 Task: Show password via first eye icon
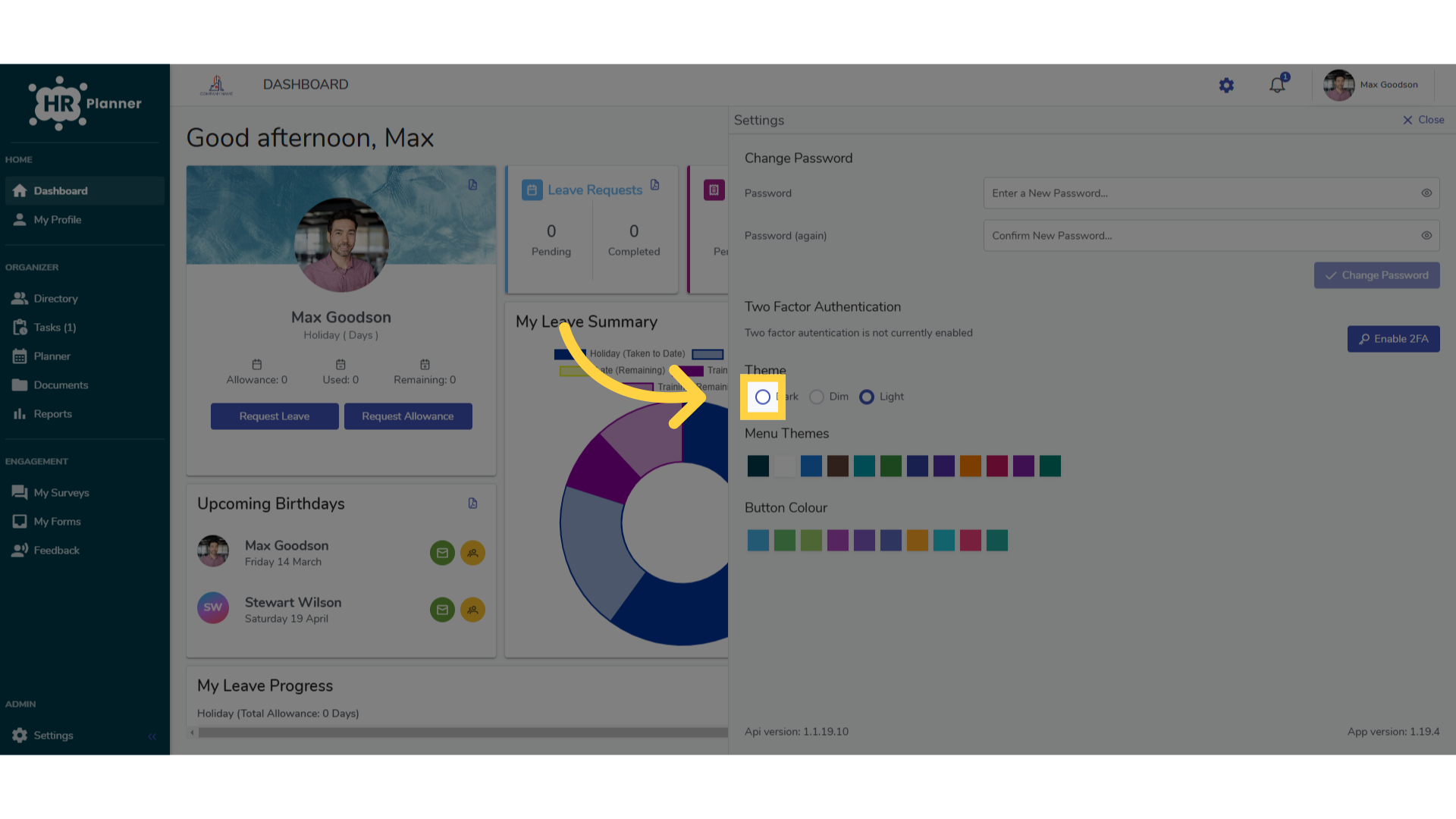pos(1426,193)
